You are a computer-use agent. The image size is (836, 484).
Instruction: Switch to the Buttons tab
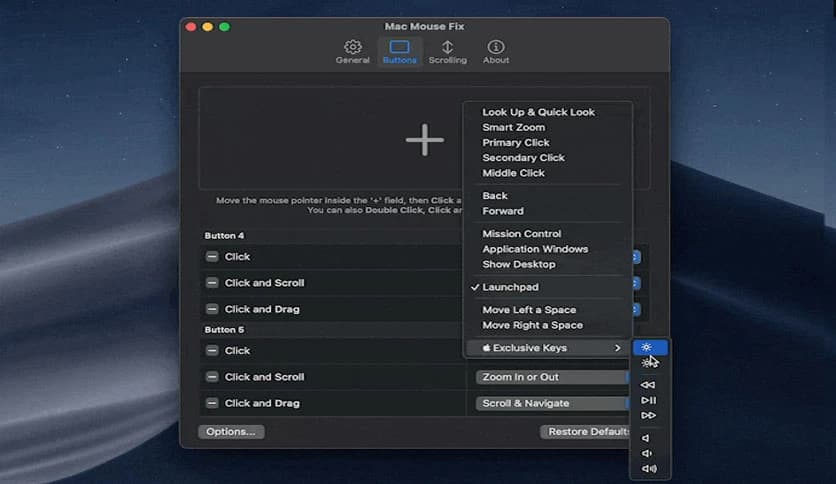(x=399, y=52)
